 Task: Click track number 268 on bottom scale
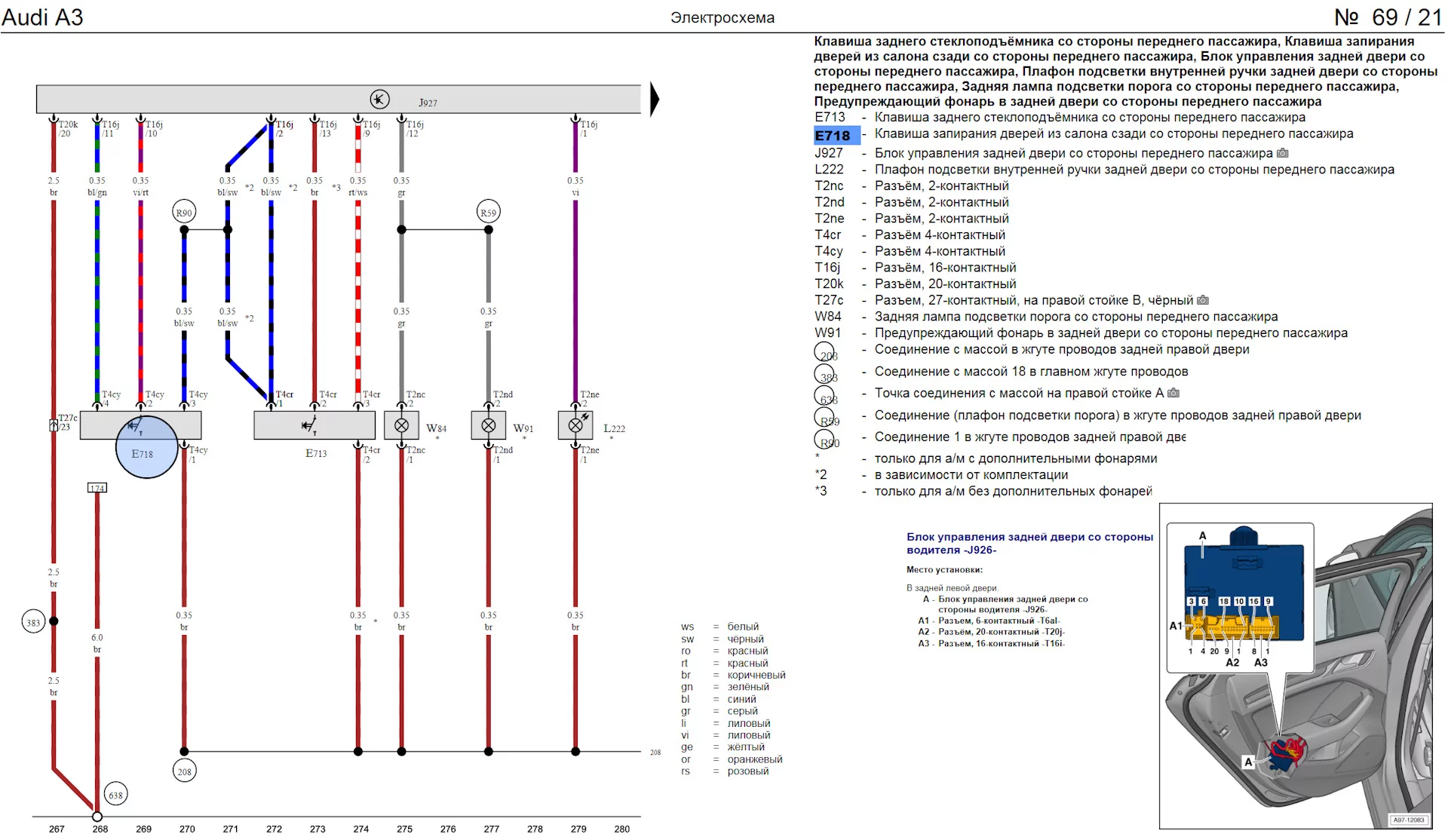pyautogui.click(x=100, y=829)
